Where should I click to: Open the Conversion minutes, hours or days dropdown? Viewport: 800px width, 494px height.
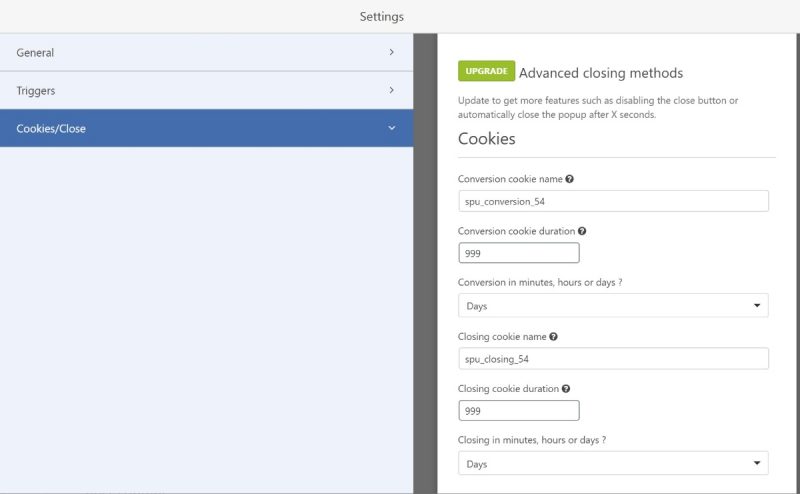coord(613,306)
